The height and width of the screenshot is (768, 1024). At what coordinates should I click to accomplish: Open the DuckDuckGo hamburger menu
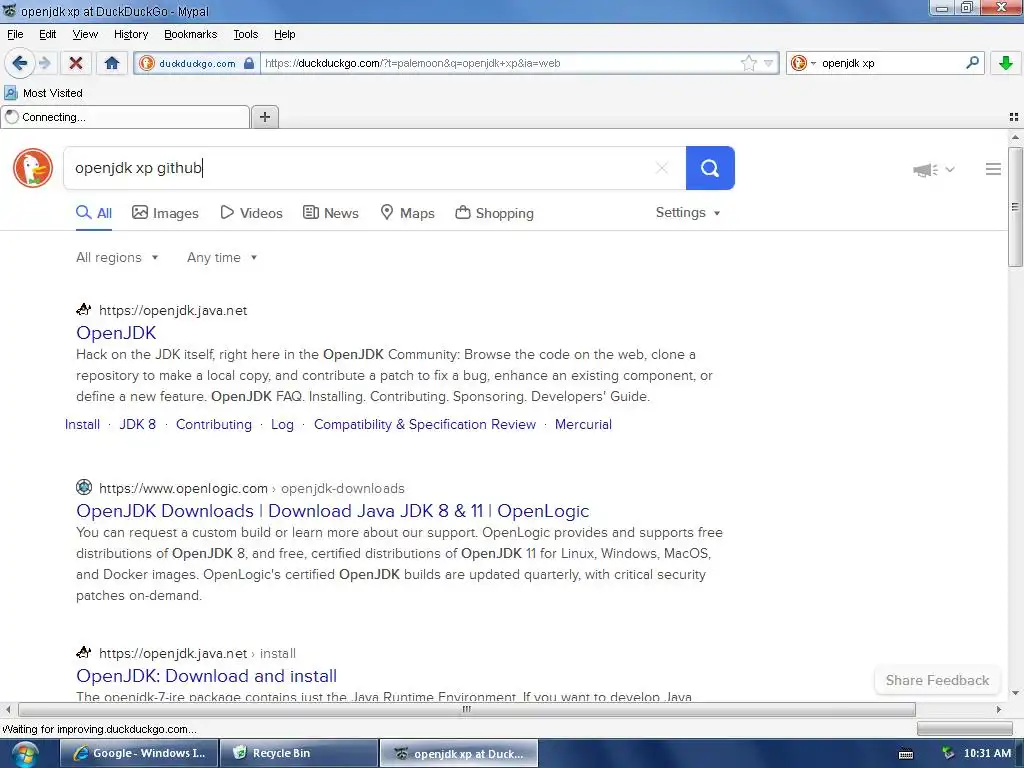click(x=993, y=169)
